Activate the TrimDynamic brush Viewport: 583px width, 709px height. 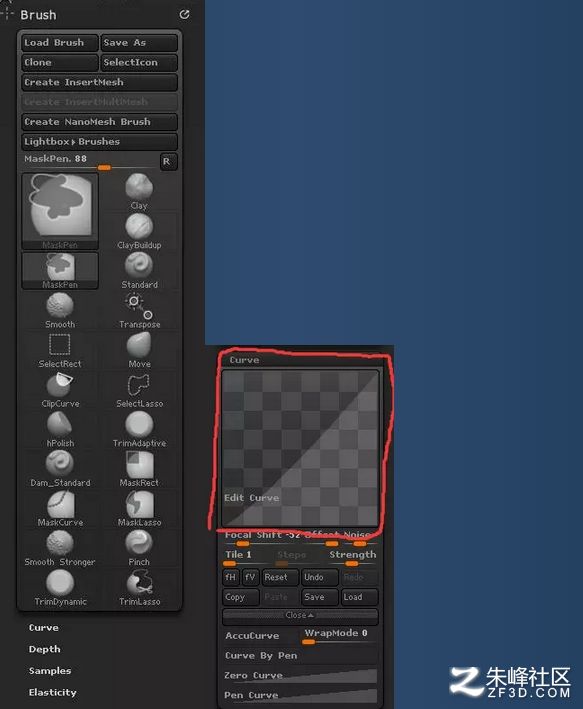(60, 587)
